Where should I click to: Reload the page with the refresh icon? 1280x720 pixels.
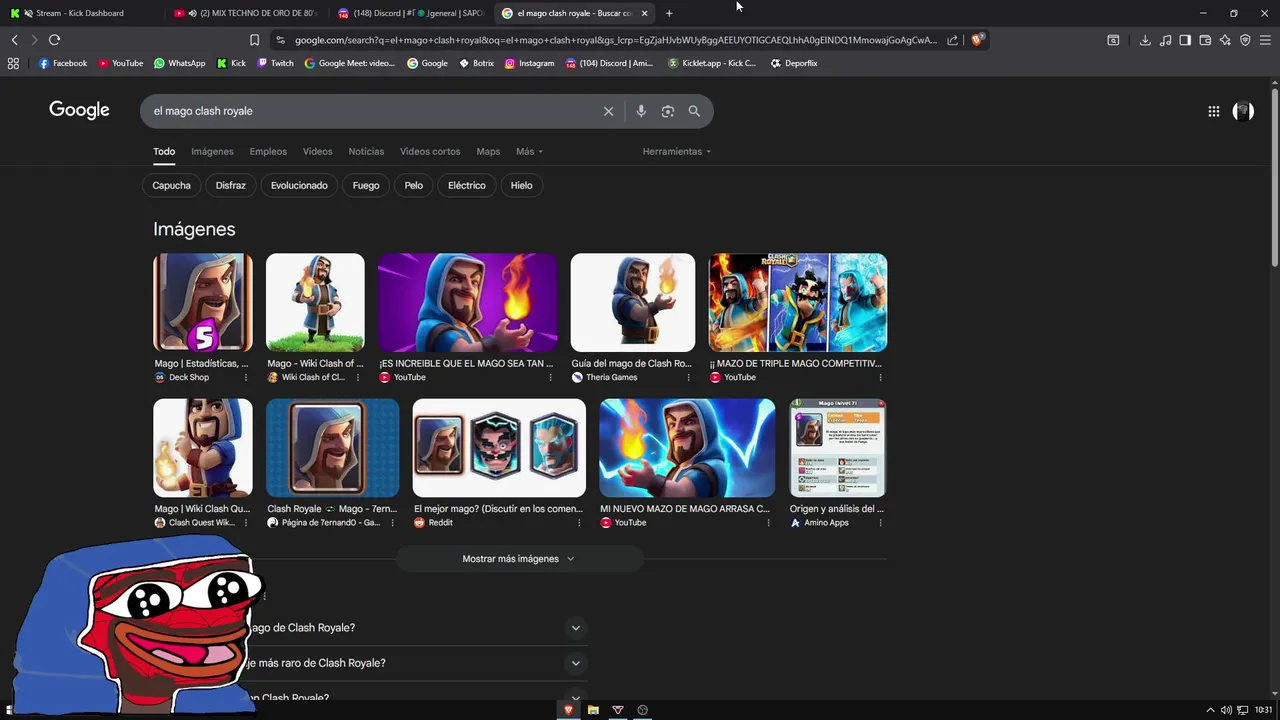[x=54, y=40]
